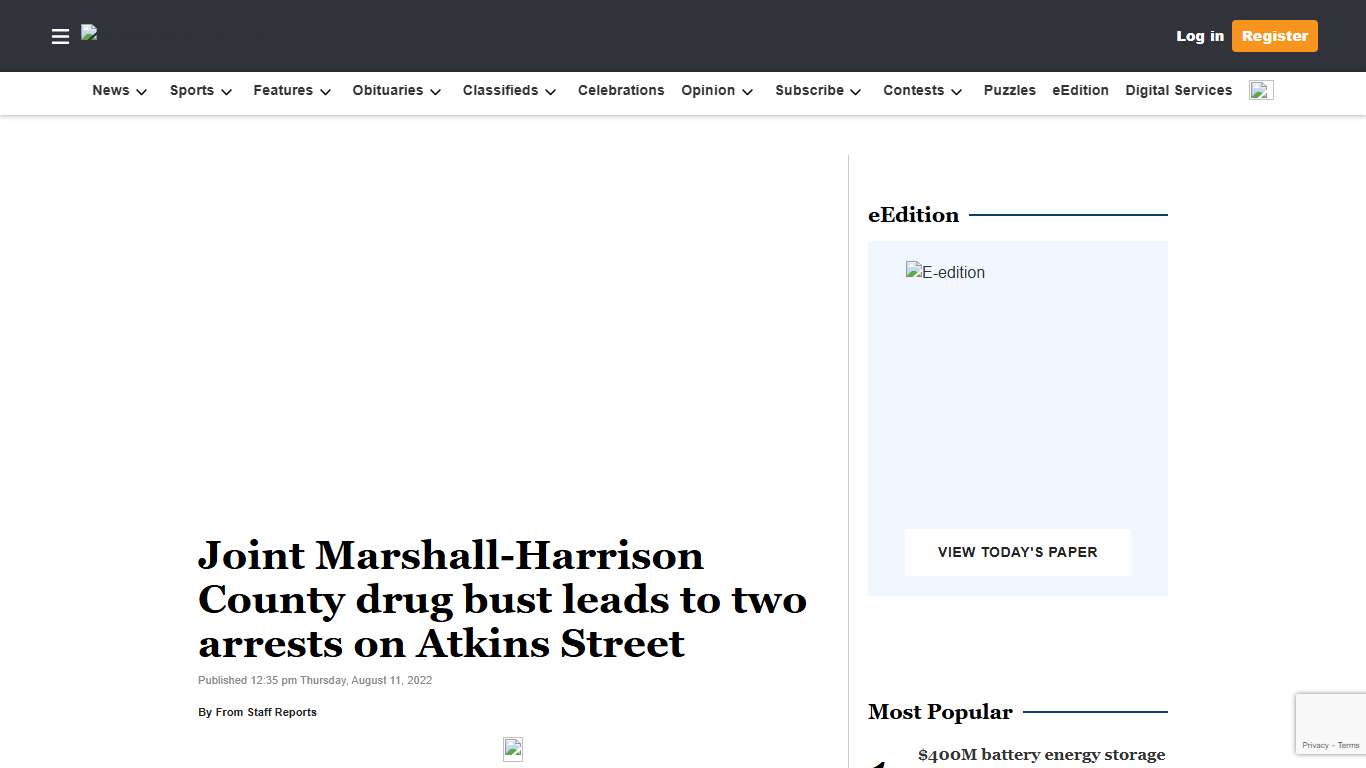Expand the News dropdown

pos(119,90)
